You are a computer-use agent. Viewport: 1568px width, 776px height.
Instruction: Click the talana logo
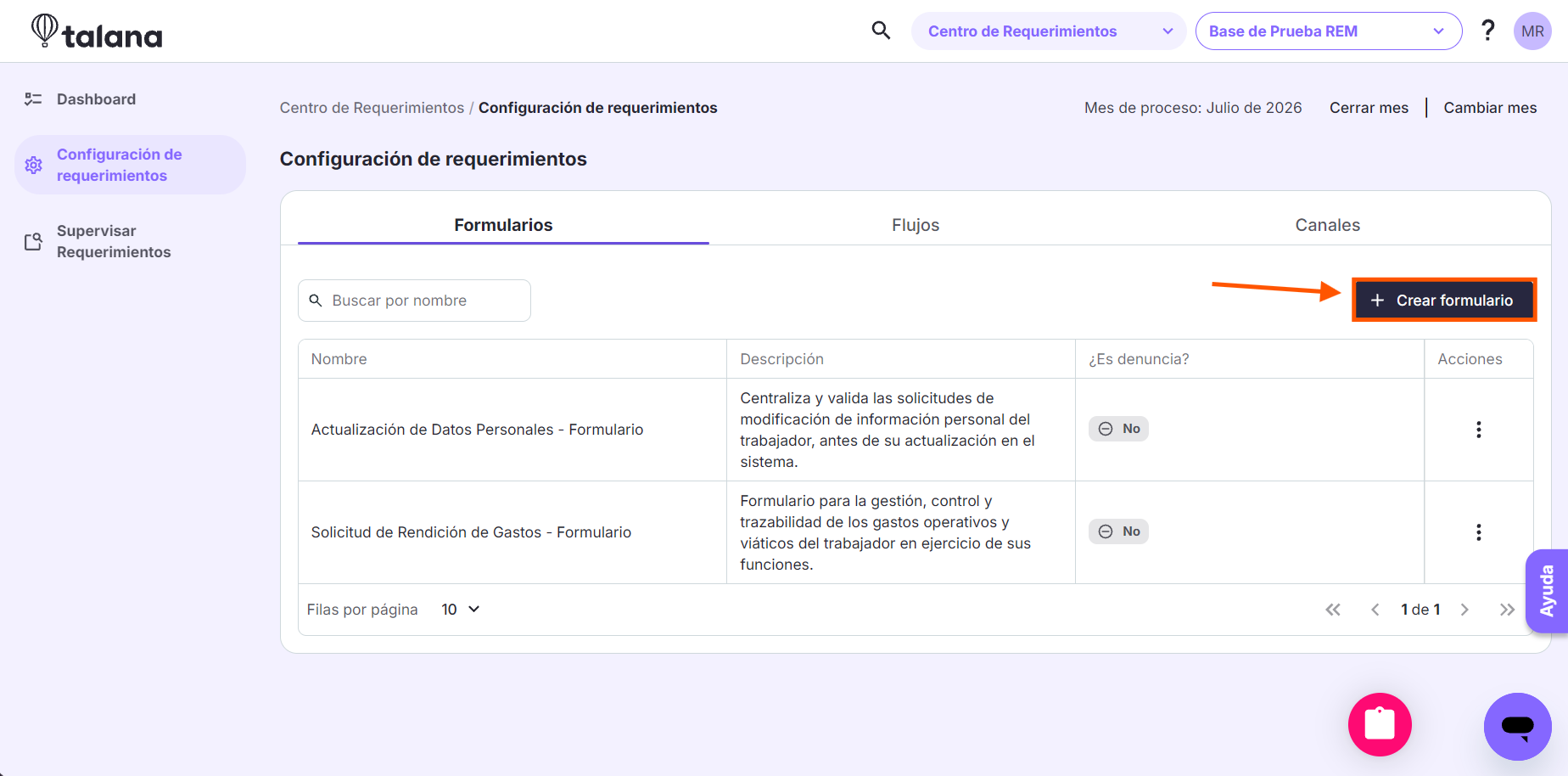coord(96,31)
